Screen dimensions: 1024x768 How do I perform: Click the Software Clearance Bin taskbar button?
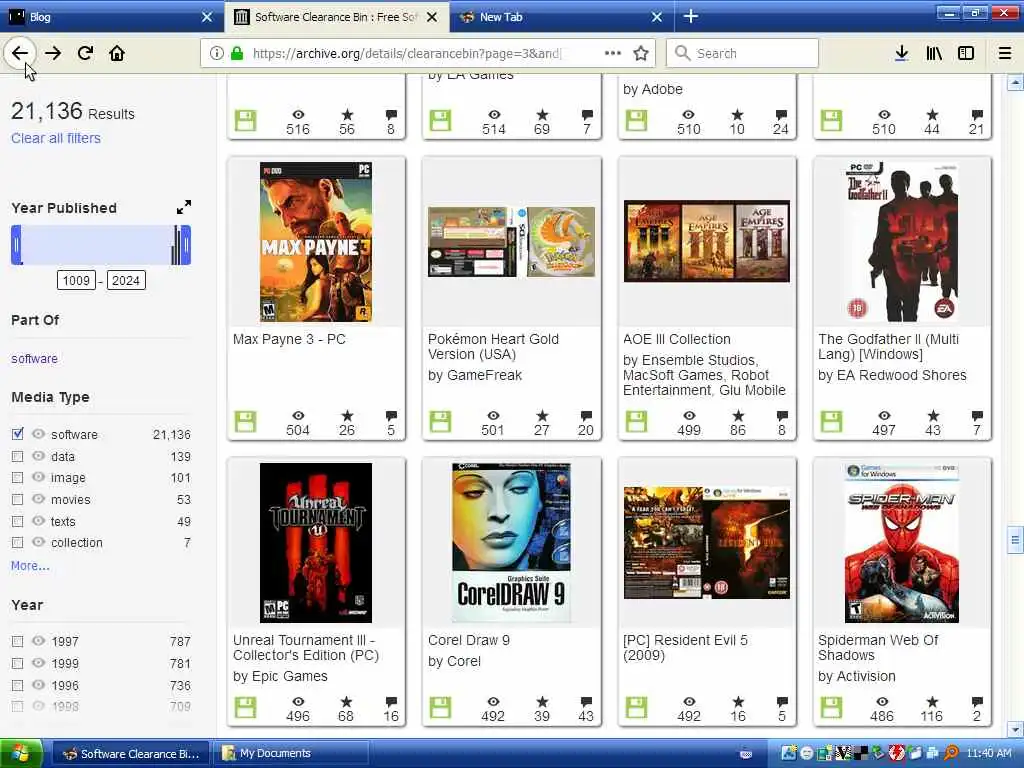pos(131,753)
